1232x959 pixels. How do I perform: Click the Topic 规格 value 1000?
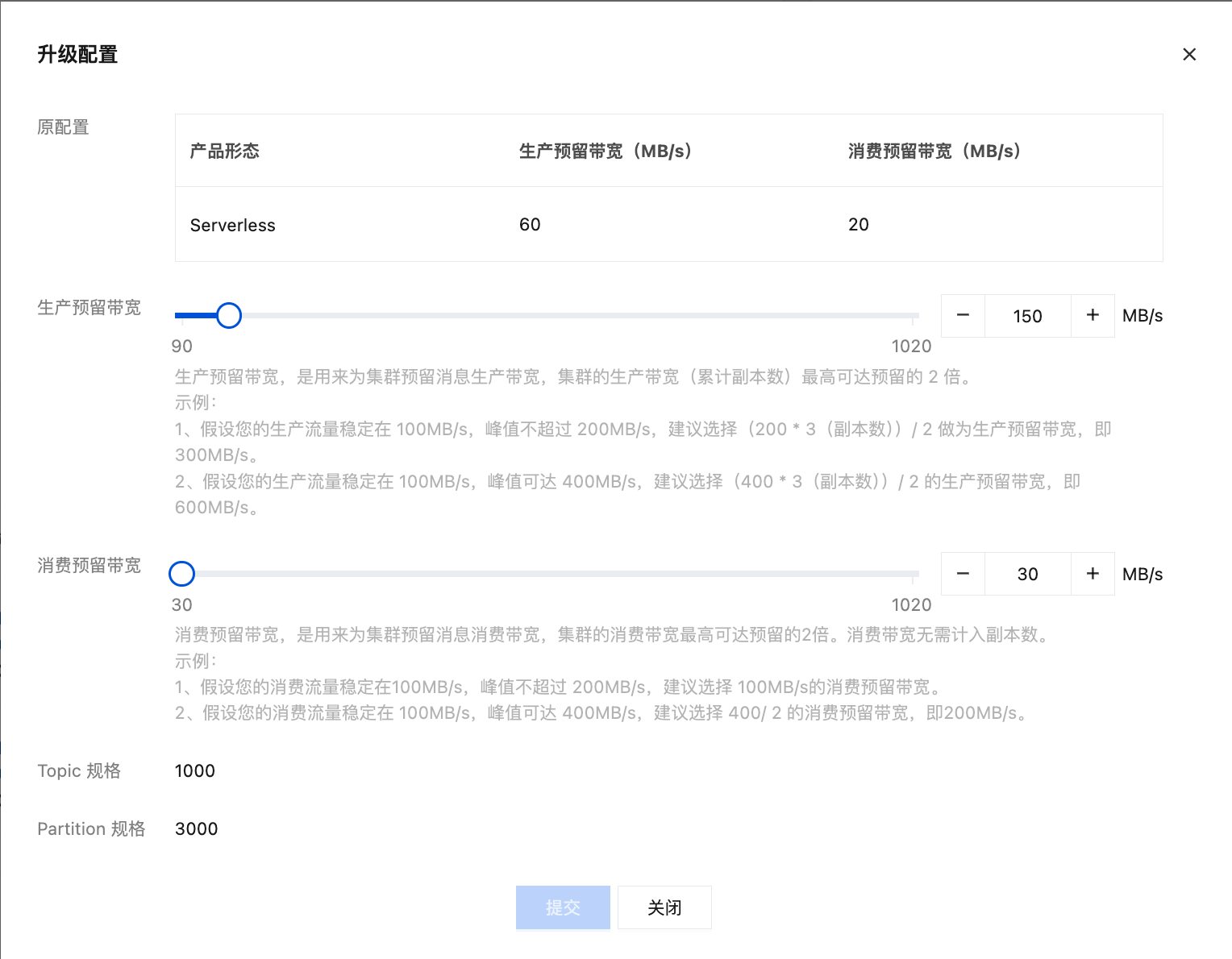pyautogui.click(x=194, y=770)
